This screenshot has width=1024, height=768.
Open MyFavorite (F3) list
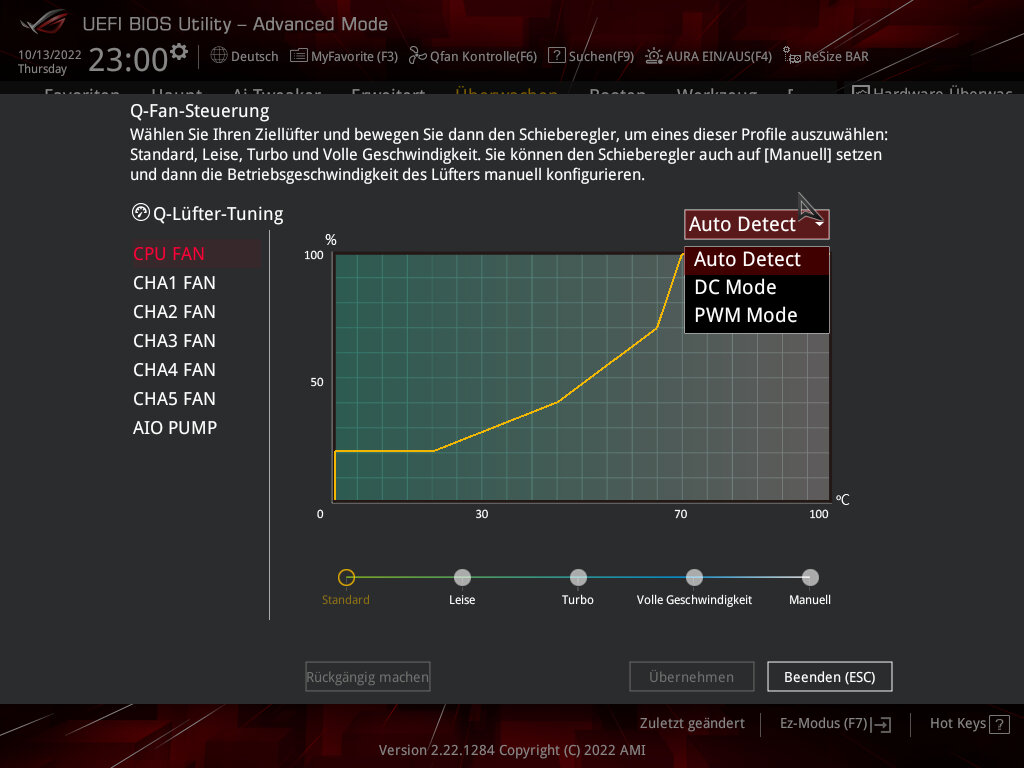(344, 56)
